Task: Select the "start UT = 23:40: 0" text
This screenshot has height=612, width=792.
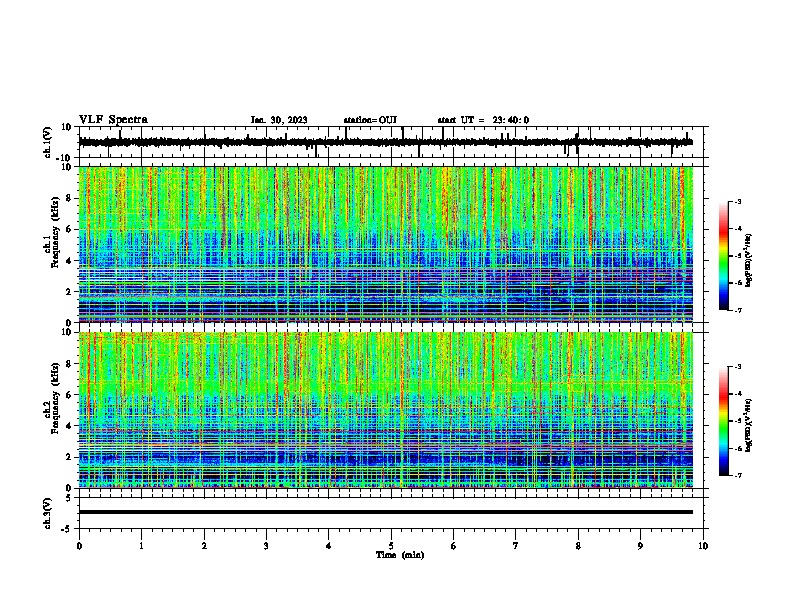Action: (x=483, y=120)
